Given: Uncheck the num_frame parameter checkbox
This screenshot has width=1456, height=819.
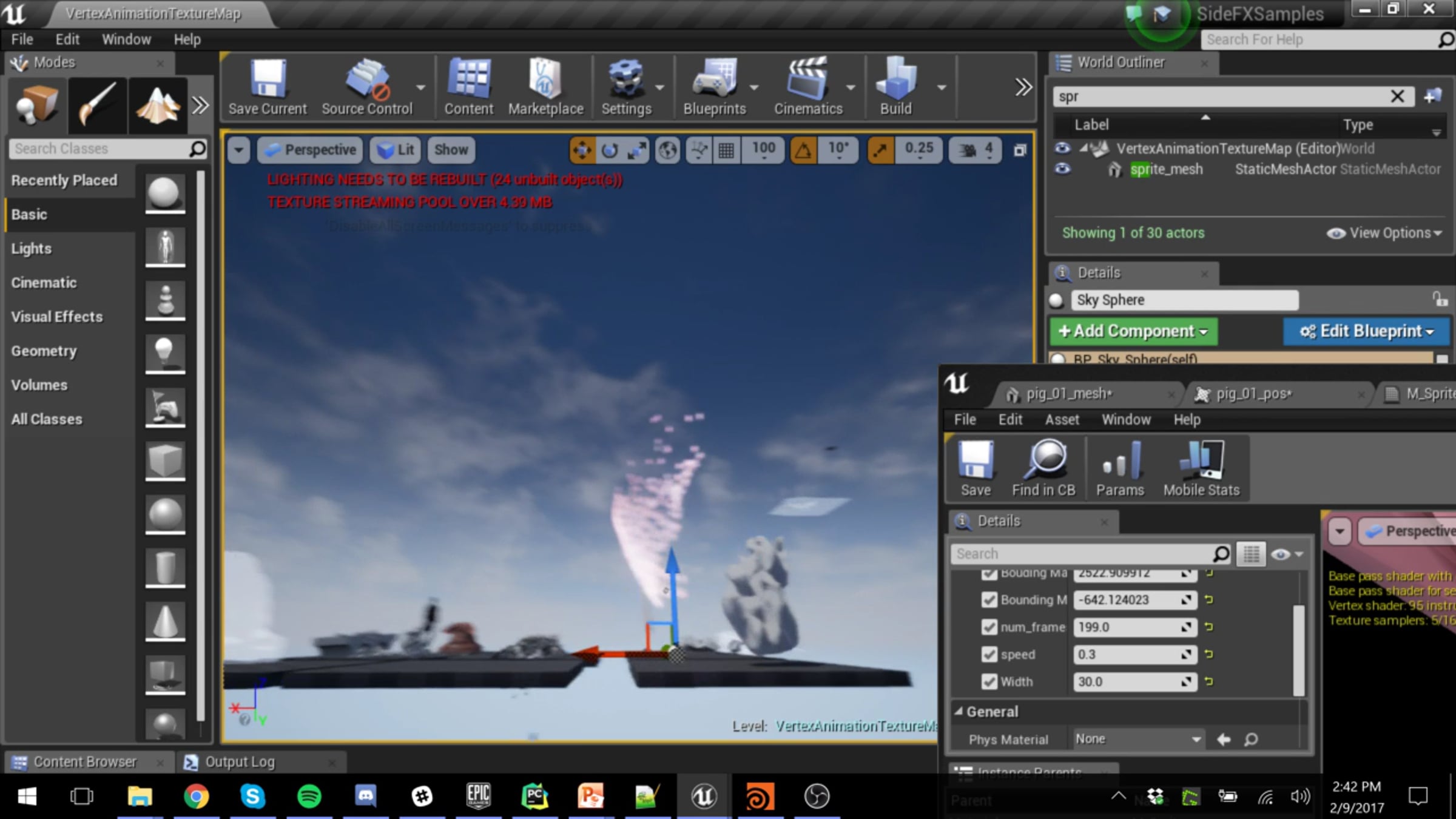Looking at the screenshot, I should pos(989,627).
